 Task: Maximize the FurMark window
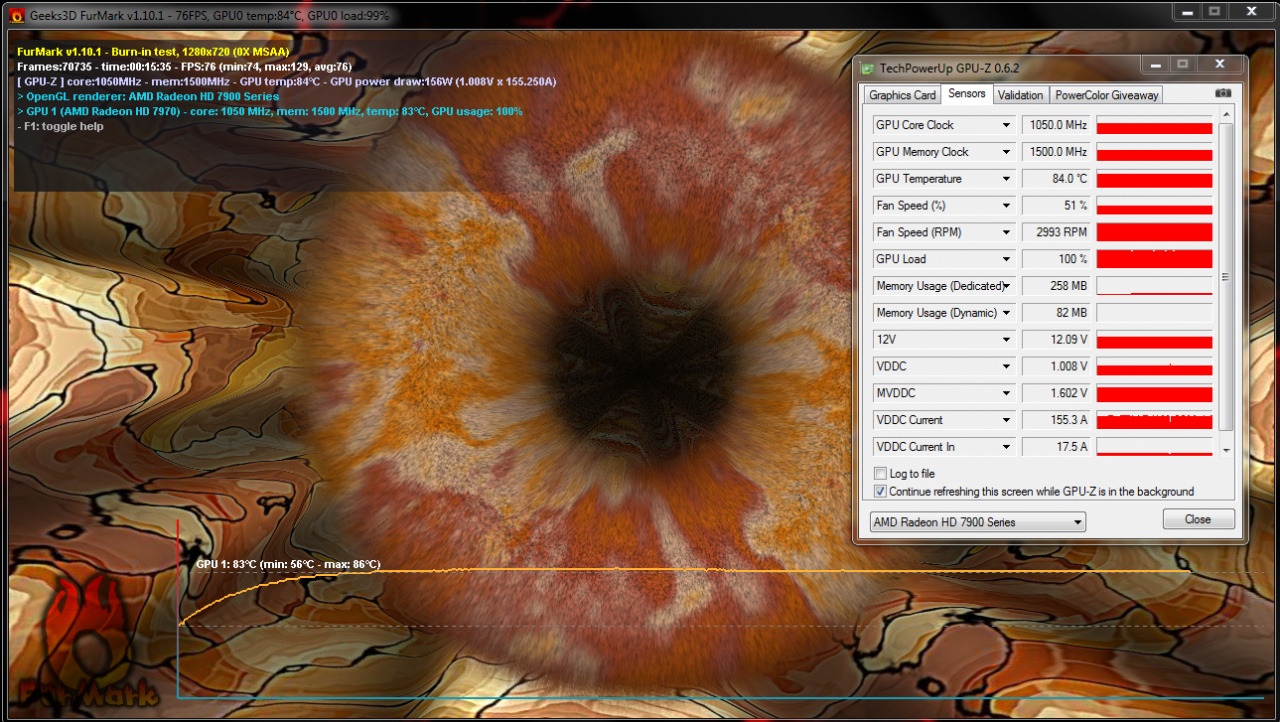tap(1215, 11)
